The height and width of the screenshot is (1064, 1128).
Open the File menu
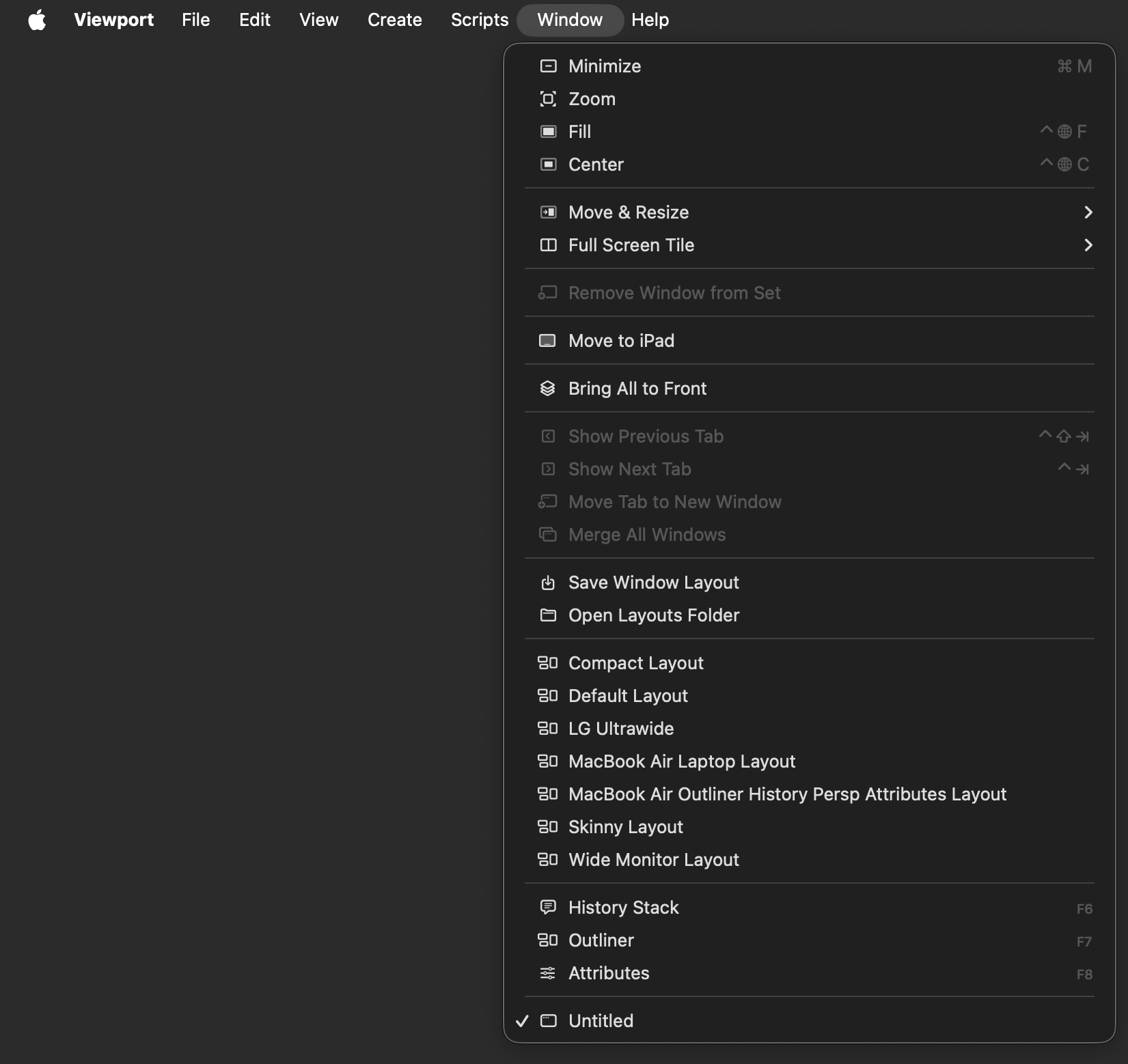[x=196, y=20]
